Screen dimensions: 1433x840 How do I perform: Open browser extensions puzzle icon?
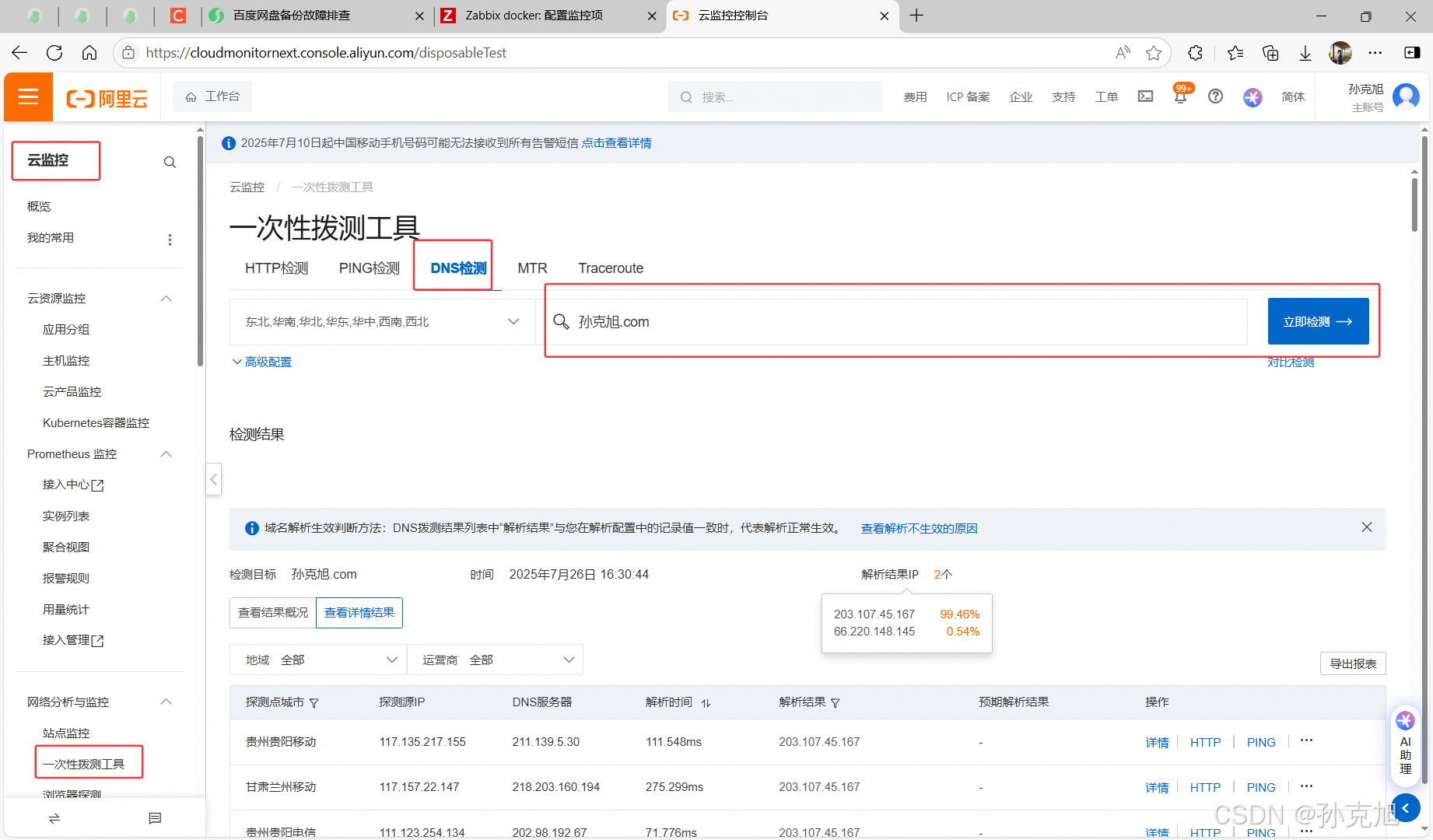click(x=1196, y=53)
